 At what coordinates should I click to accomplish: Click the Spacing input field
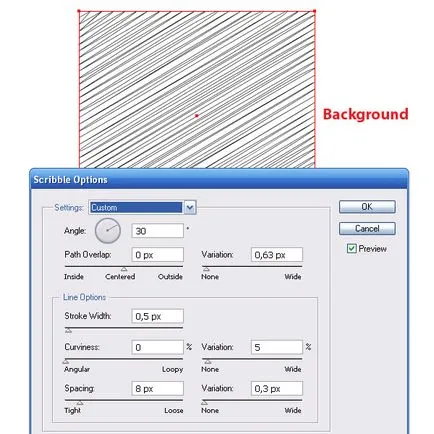(x=157, y=389)
